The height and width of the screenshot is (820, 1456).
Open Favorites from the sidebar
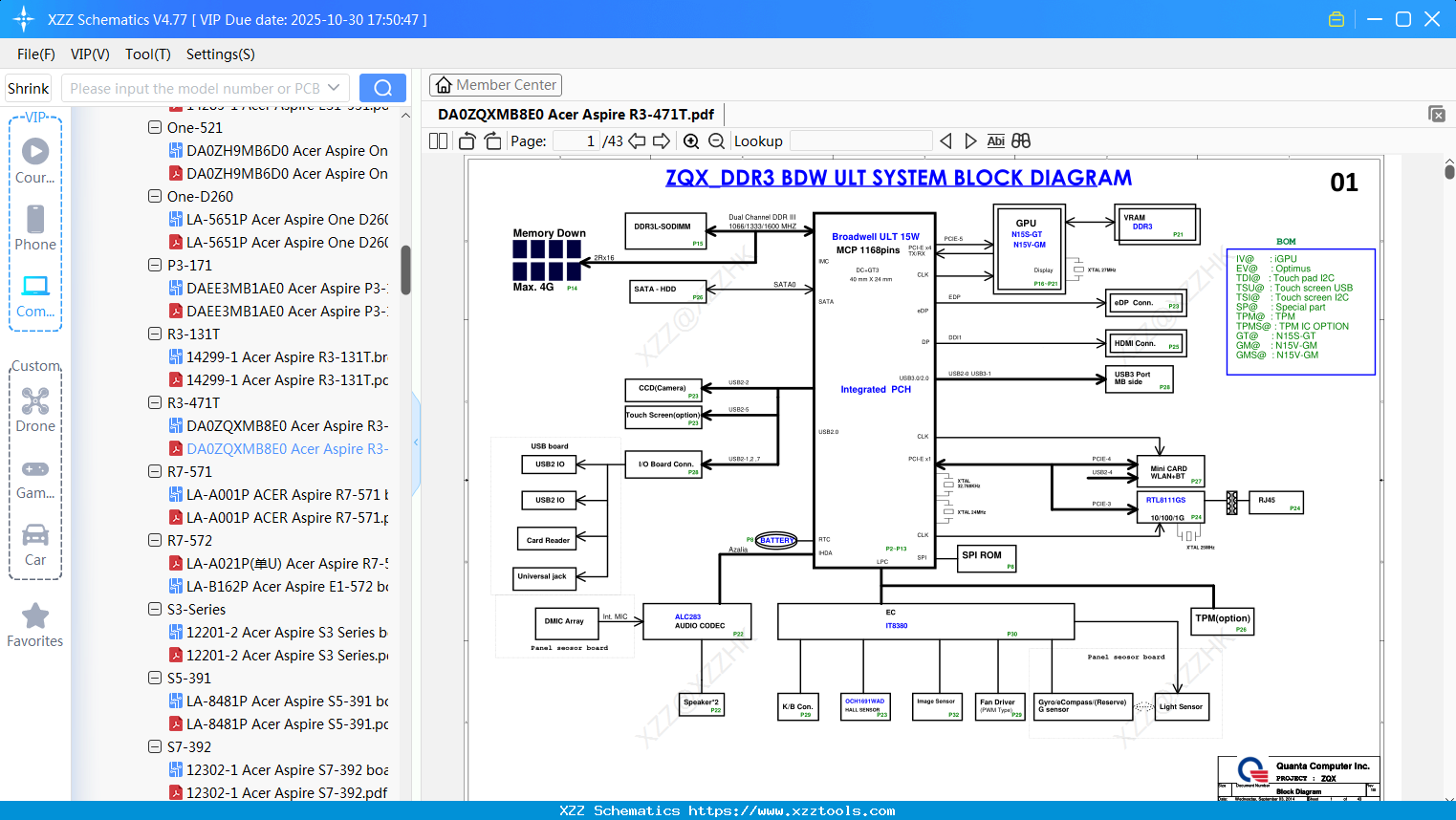coord(35,626)
